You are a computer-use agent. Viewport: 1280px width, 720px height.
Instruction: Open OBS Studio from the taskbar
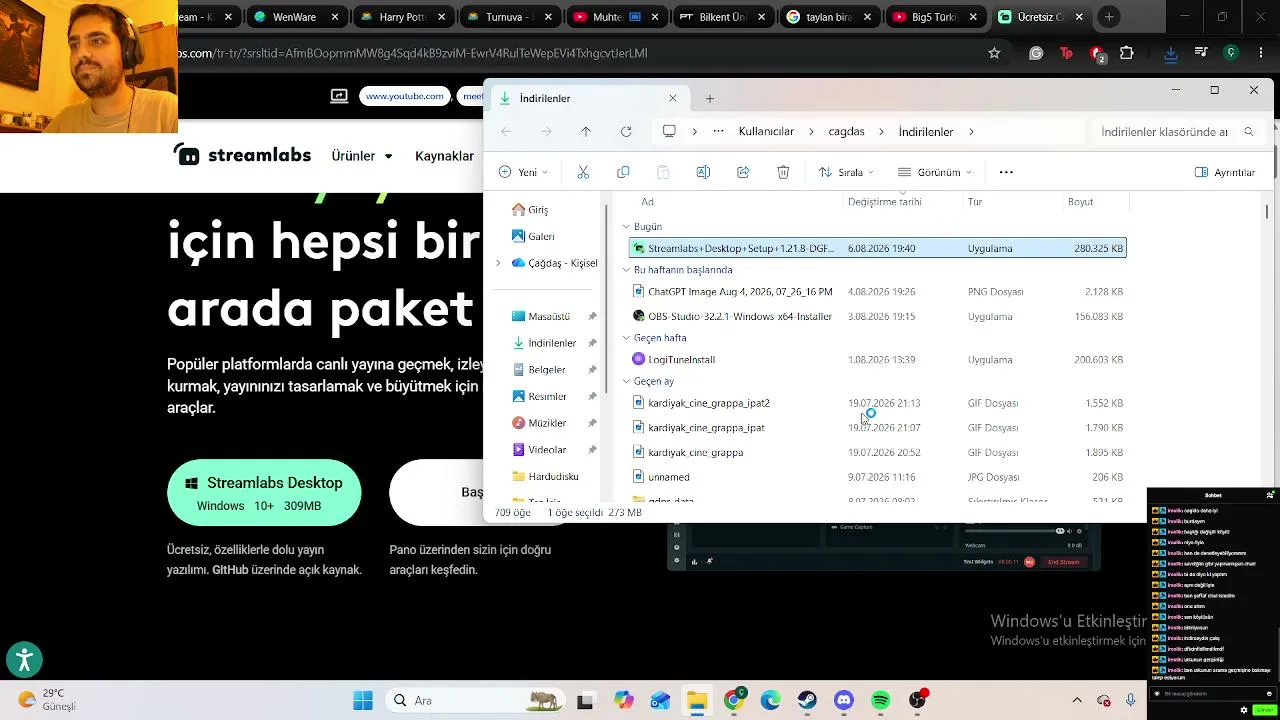point(918,700)
